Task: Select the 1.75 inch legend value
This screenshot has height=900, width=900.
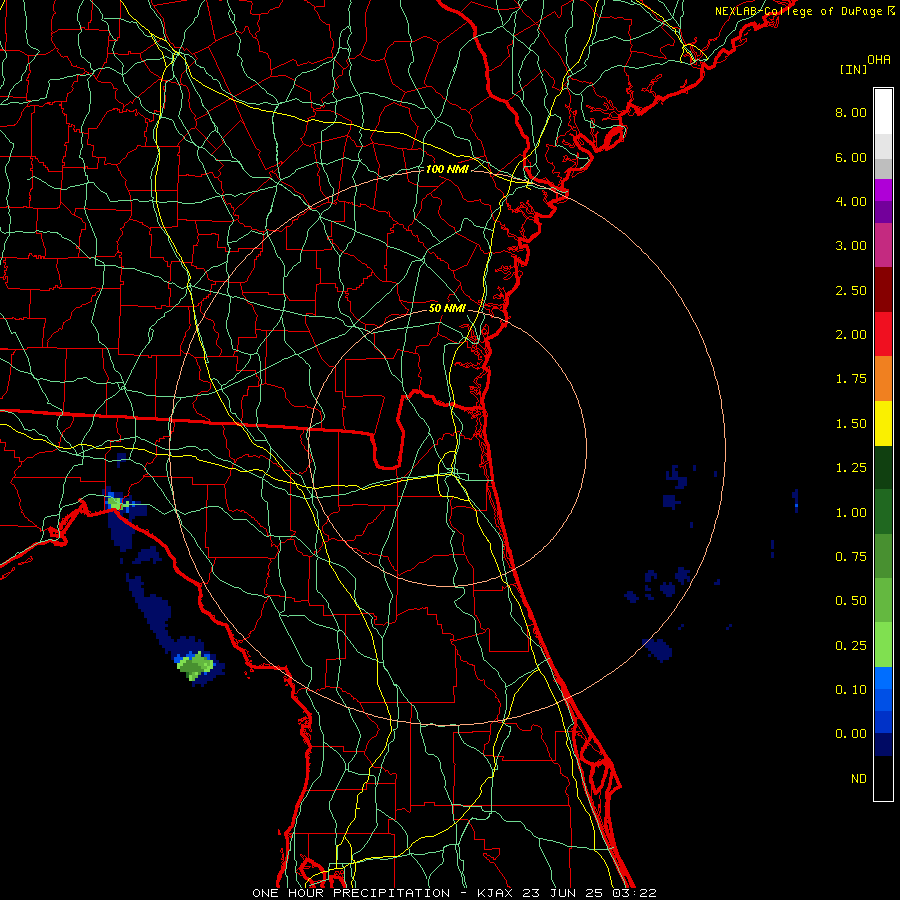Action: point(851,379)
